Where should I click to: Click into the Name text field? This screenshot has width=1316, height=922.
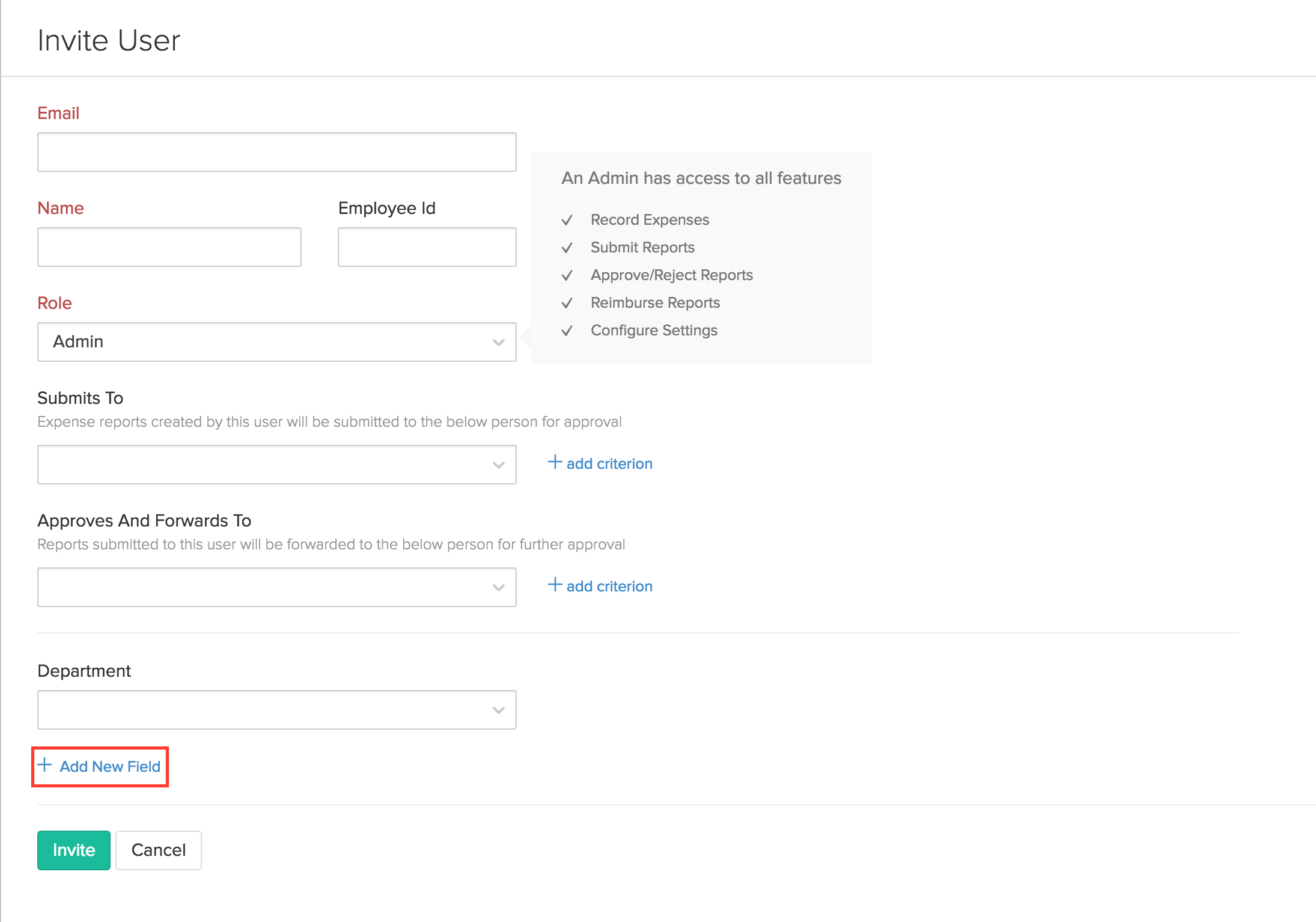pyautogui.click(x=169, y=247)
